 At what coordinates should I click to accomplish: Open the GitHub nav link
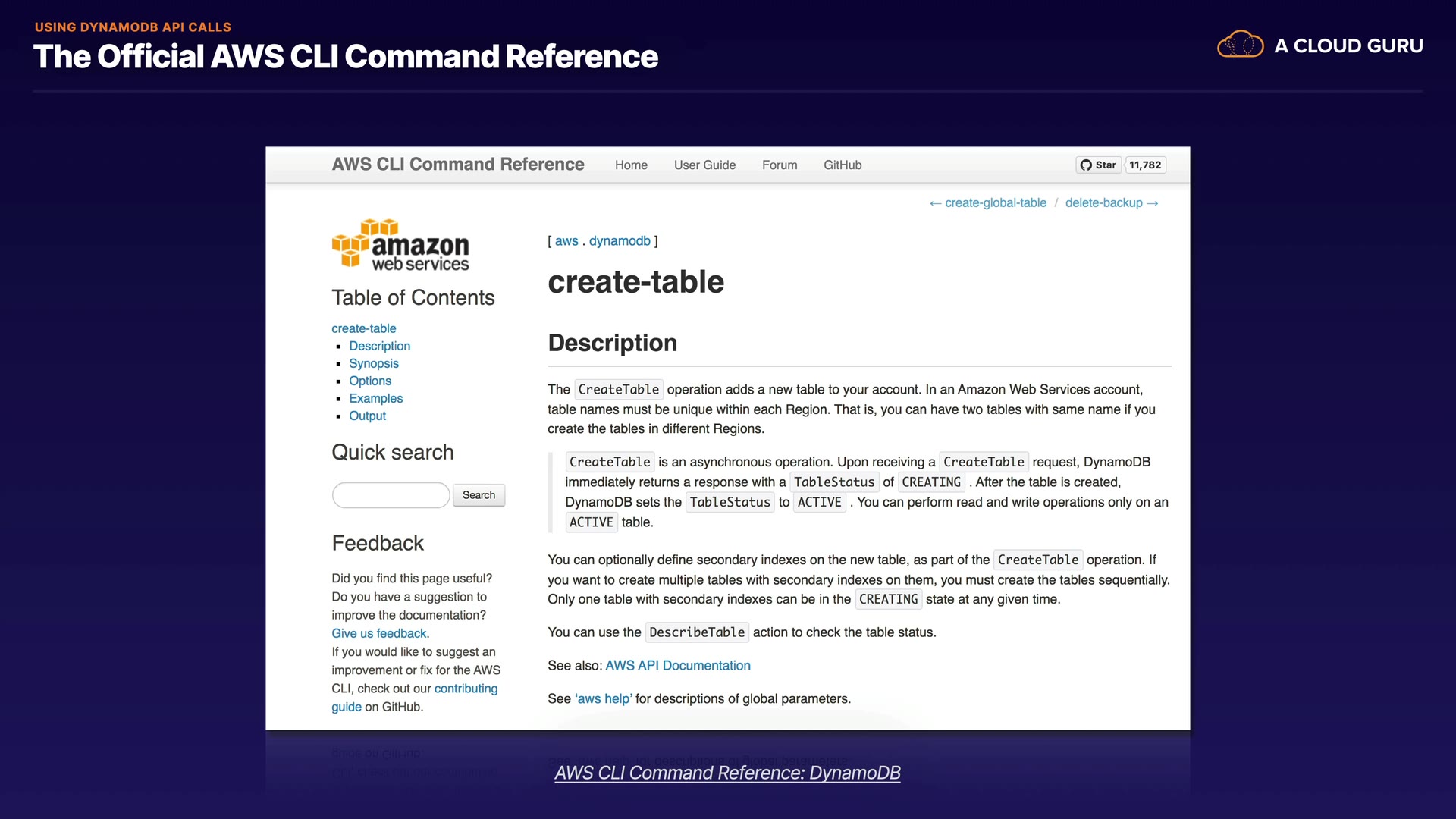click(x=843, y=165)
